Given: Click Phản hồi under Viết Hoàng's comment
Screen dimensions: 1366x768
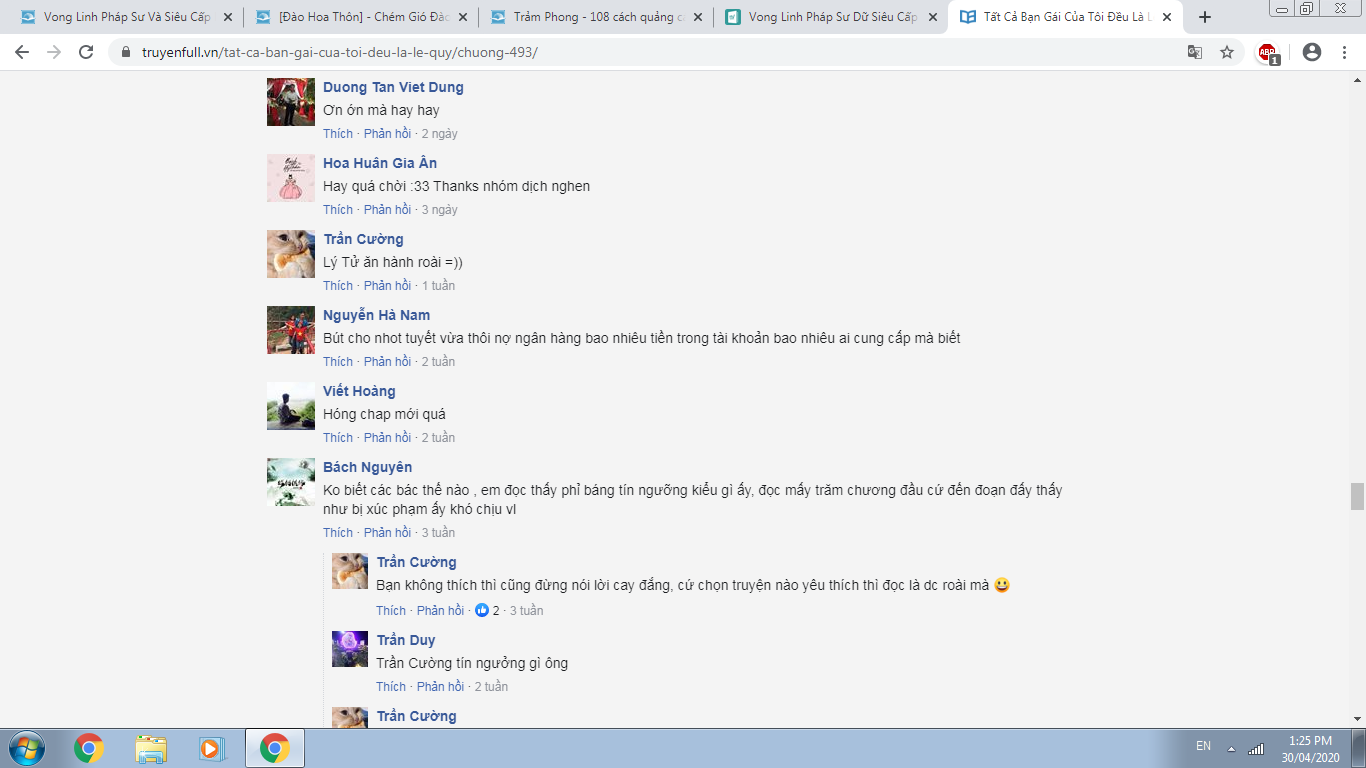Looking at the screenshot, I should (387, 438).
